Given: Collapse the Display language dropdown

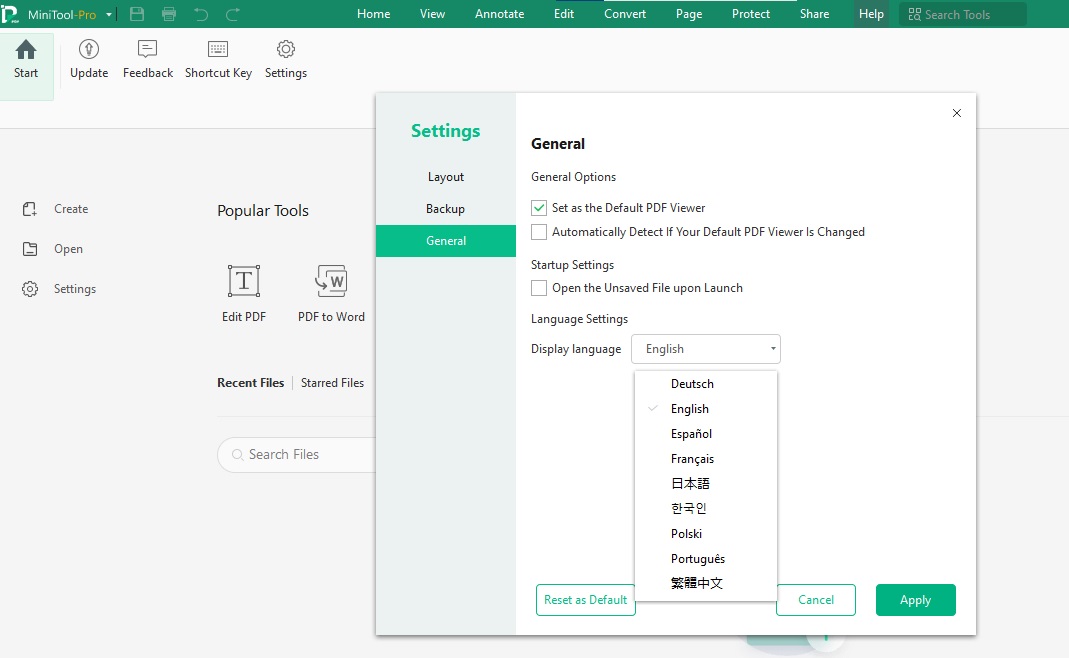Looking at the screenshot, I should point(706,349).
